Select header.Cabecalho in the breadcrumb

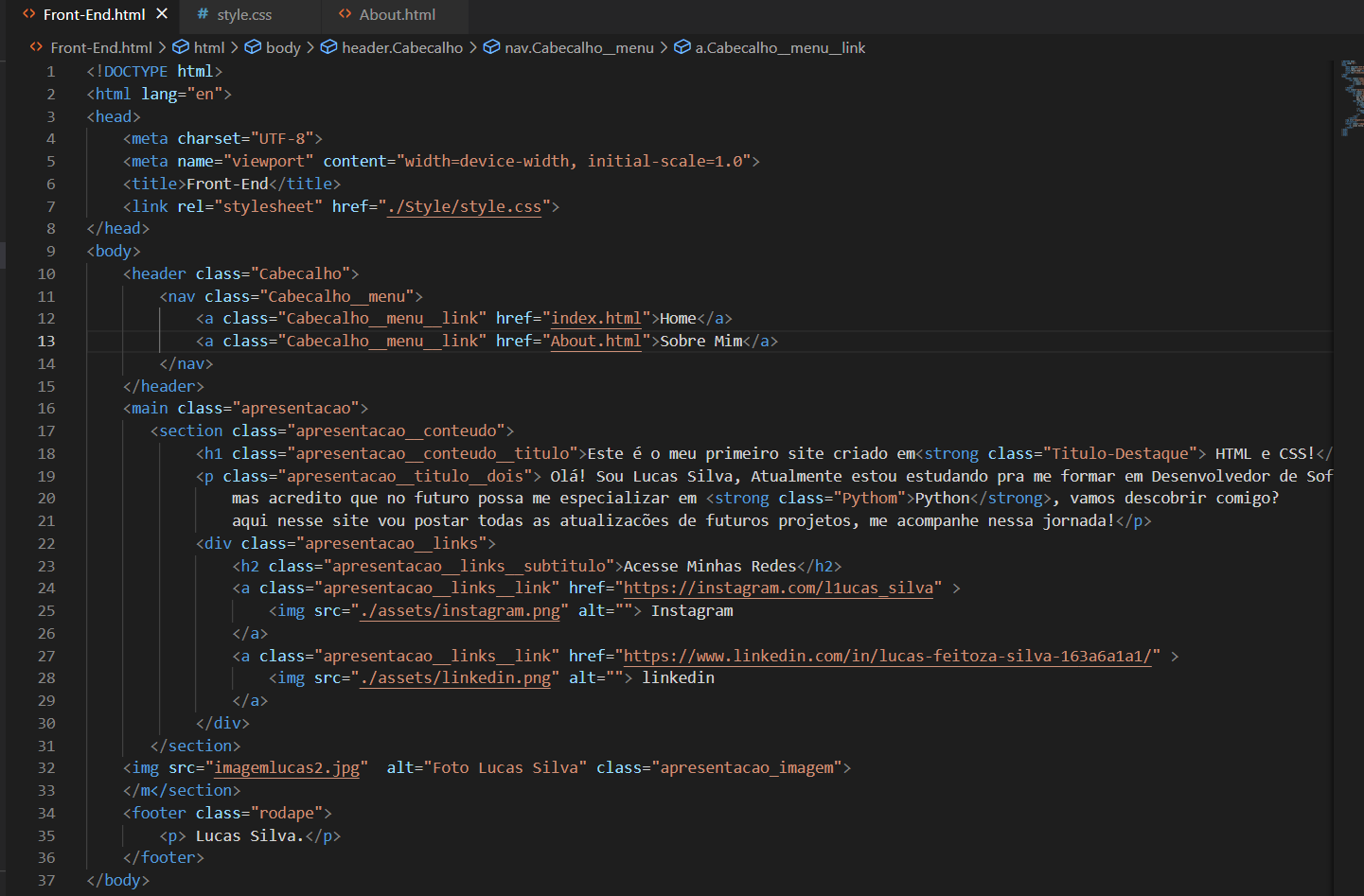tap(402, 47)
